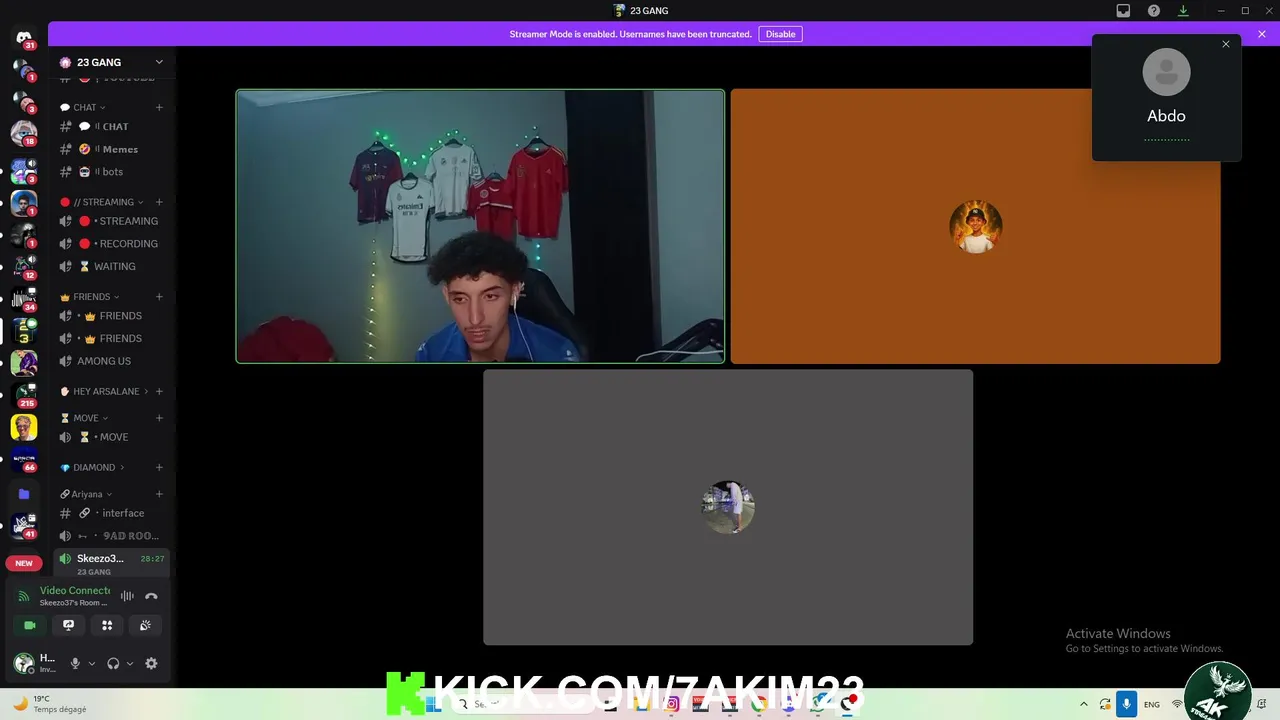Collapse the // STREAMING category
This screenshot has height=720, width=1280.
click(x=102, y=202)
